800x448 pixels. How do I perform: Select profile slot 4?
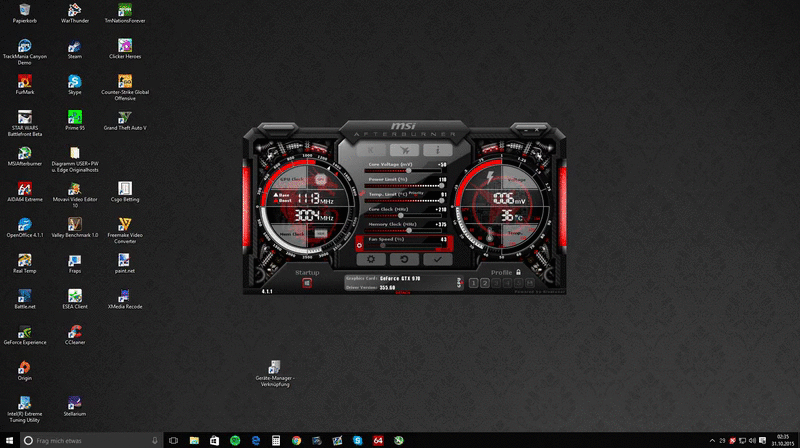tap(507, 283)
